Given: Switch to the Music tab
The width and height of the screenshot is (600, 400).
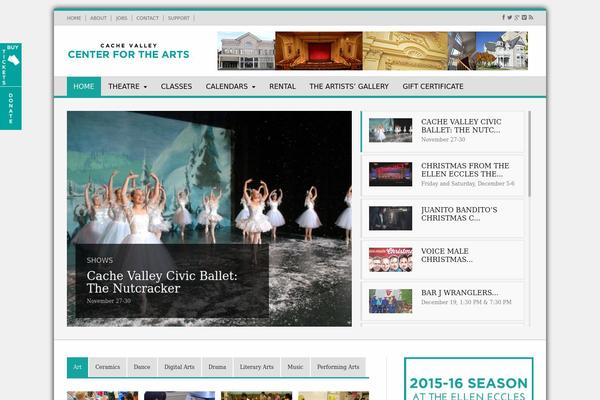Looking at the screenshot, I should click(x=295, y=367).
